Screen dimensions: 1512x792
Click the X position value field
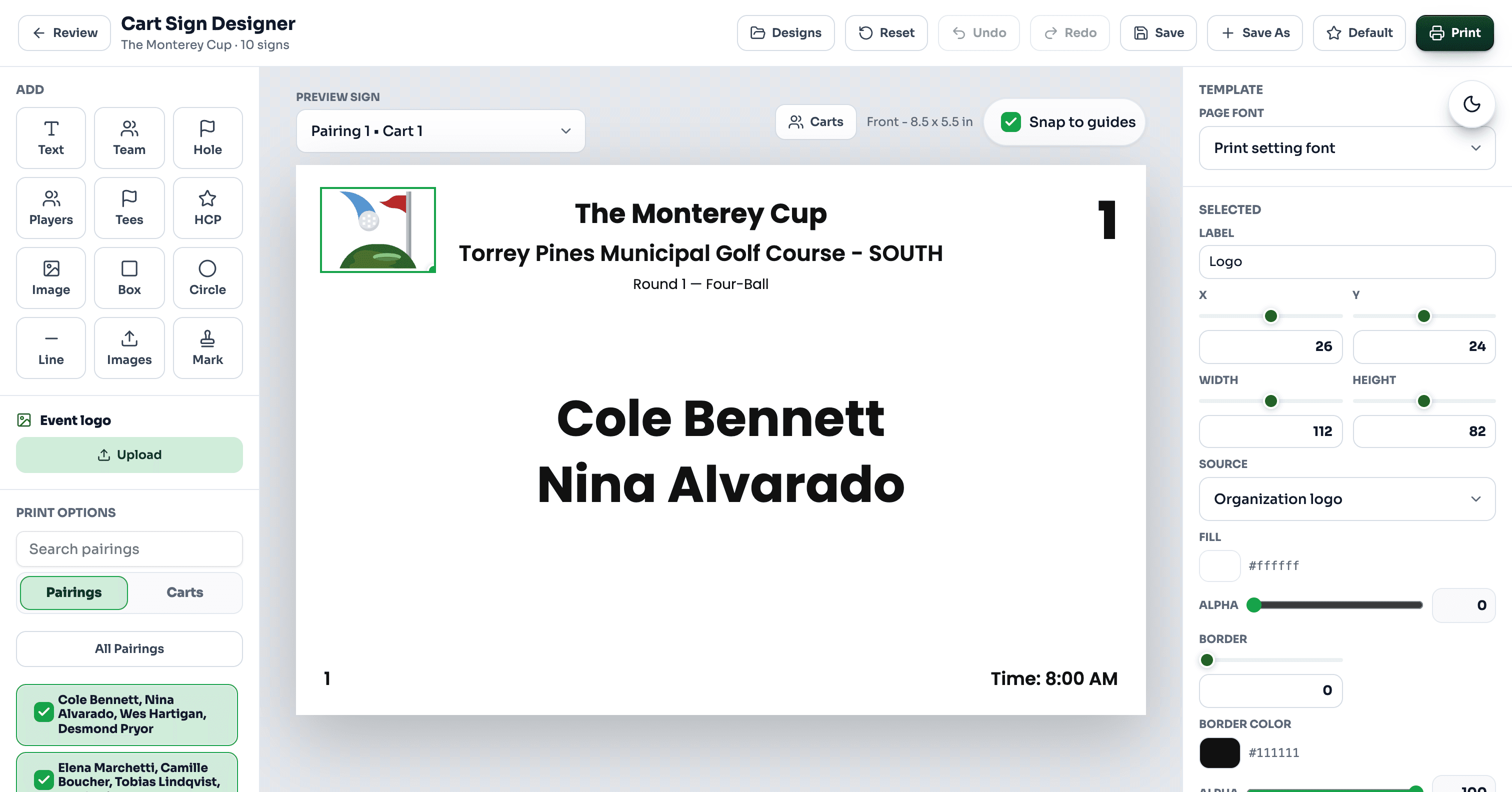[1270, 346]
